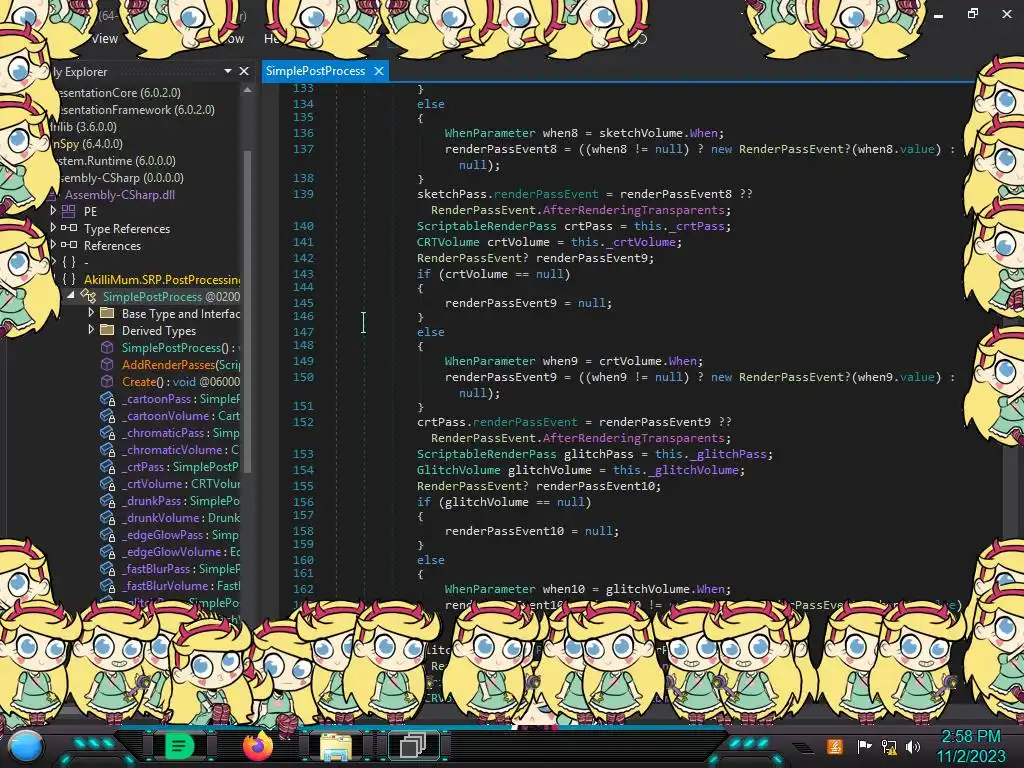Follow the GlitchVolume type on line 154
Image resolution: width=1024 pixels, height=768 pixels.
point(458,470)
